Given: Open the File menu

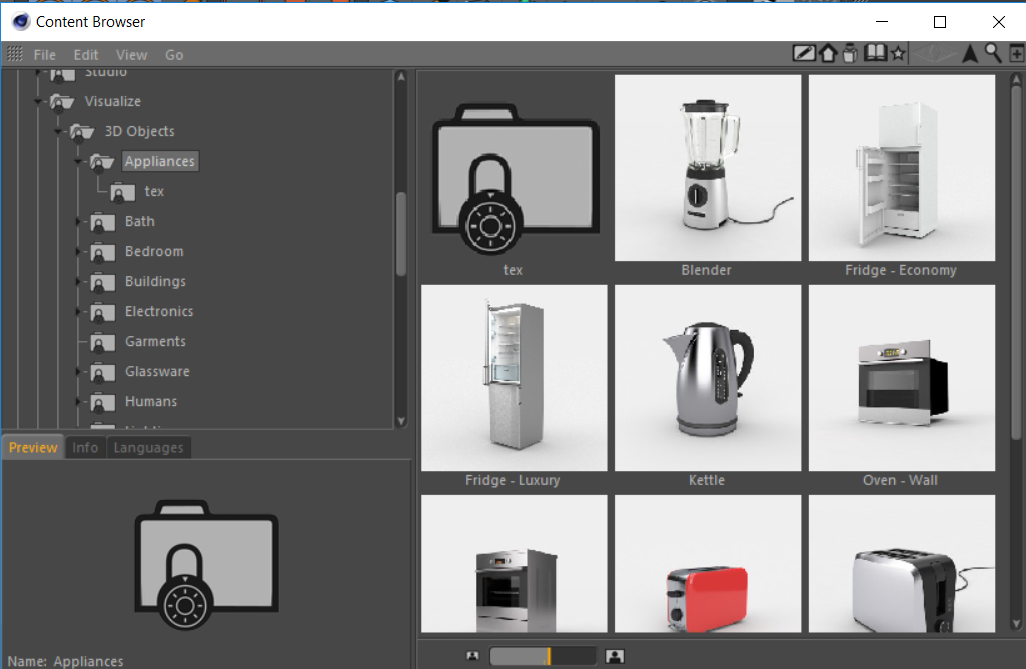Looking at the screenshot, I should click(x=44, y=55).
